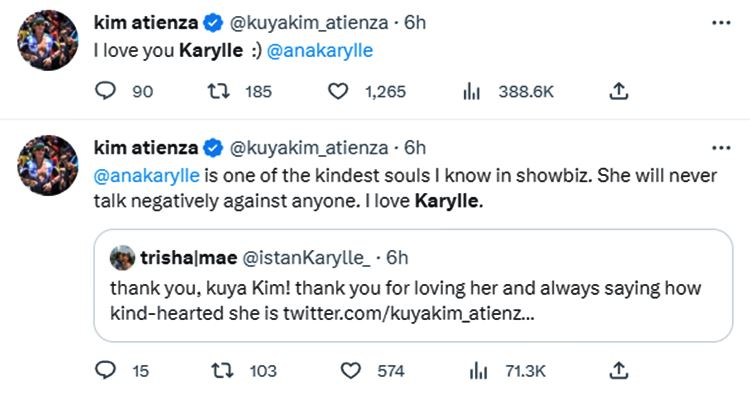This screenshot has height=397, width=750.
Task: Open trisha|mae quoted tweet avatar
Action: coord(122,258)
